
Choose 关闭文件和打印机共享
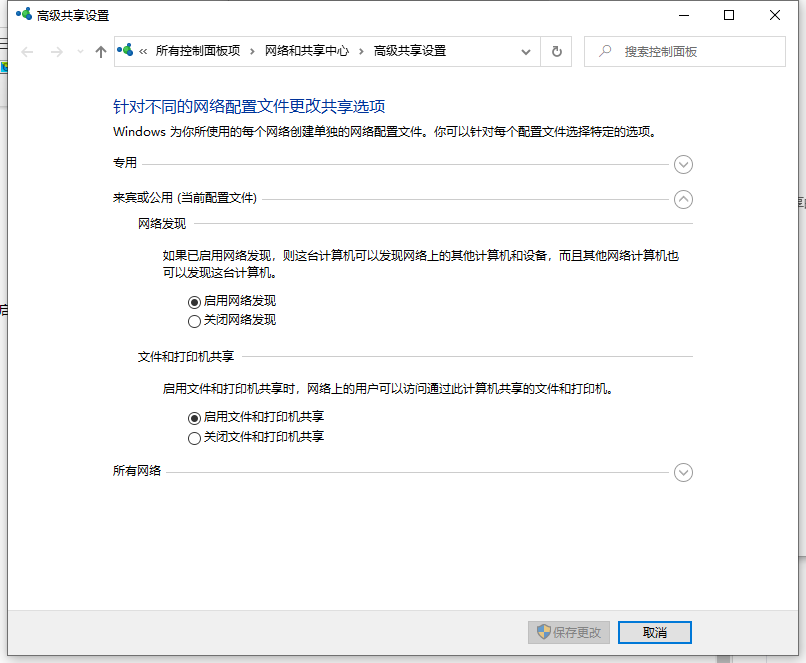[x=194, y=438]
